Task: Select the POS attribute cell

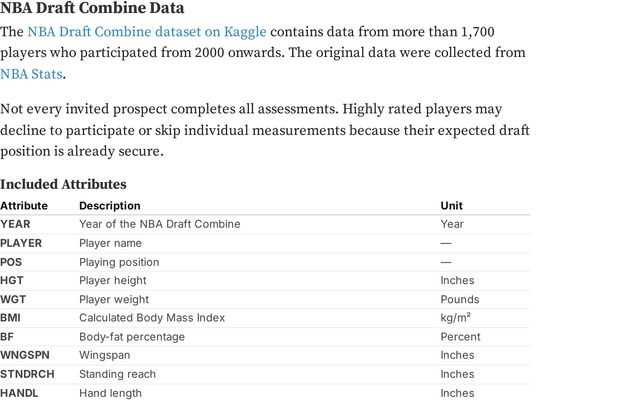Action: pos(11,262)
